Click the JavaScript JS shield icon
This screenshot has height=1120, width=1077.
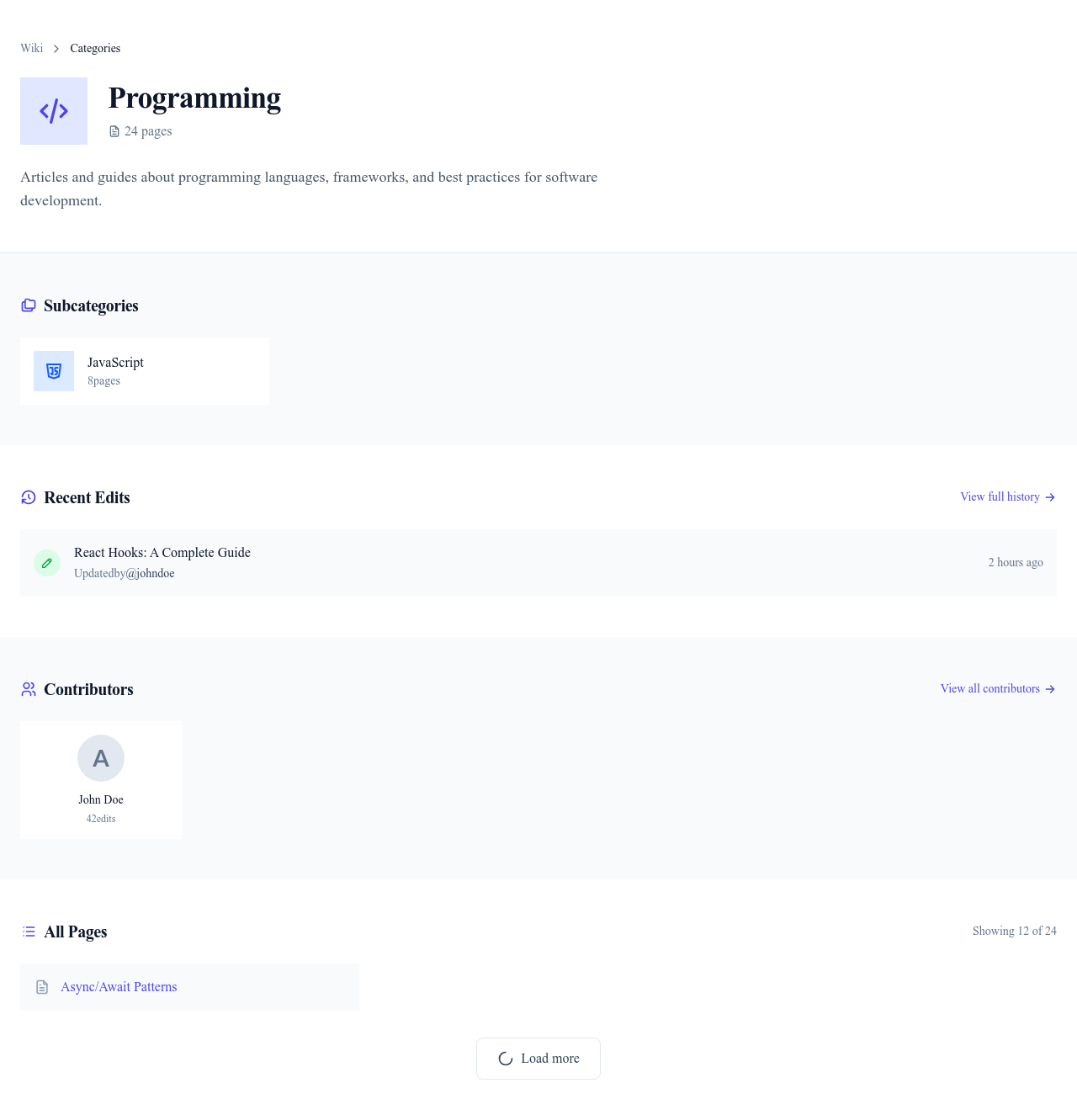54,371
